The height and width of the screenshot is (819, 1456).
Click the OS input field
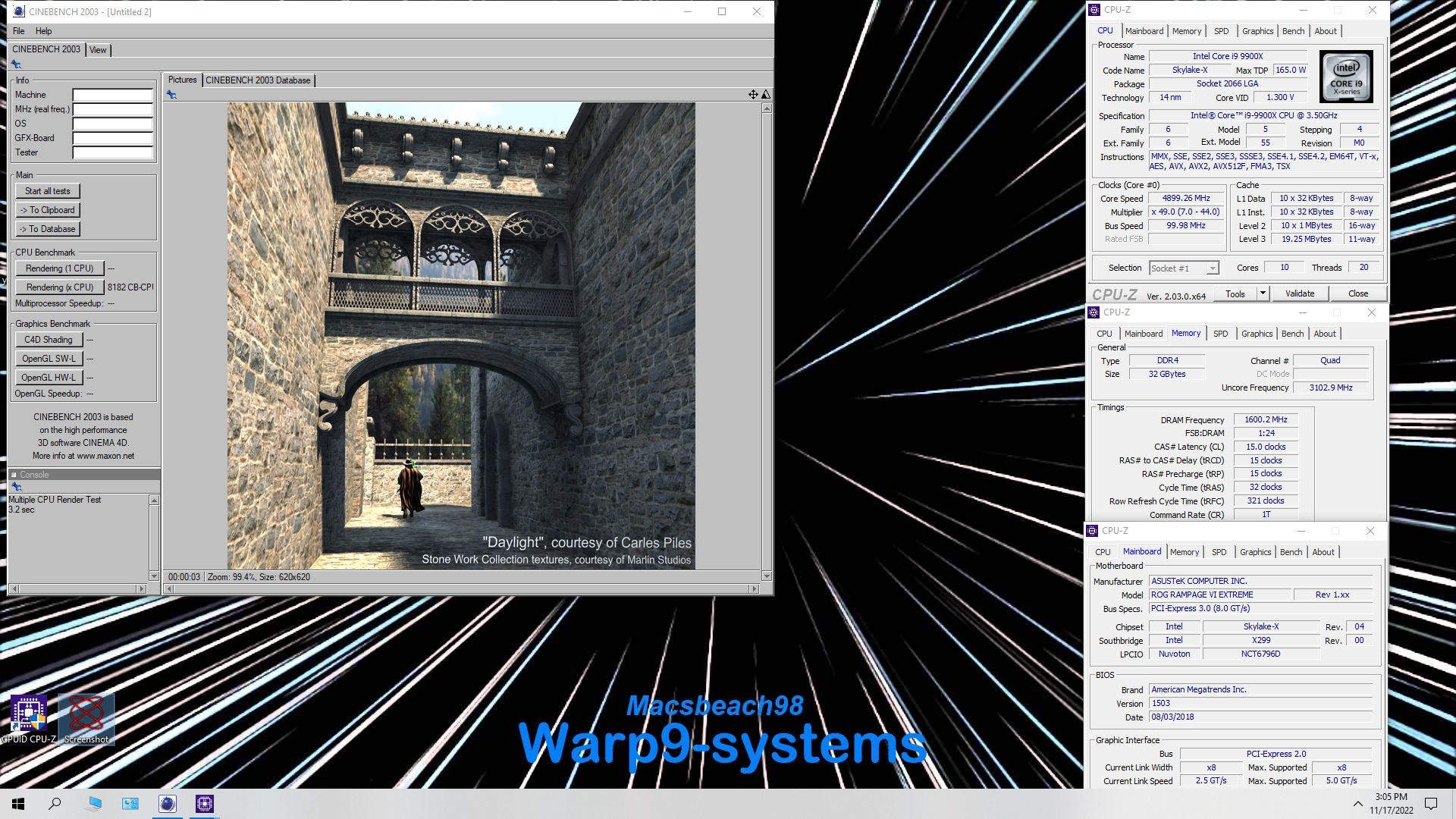point(113,124)
